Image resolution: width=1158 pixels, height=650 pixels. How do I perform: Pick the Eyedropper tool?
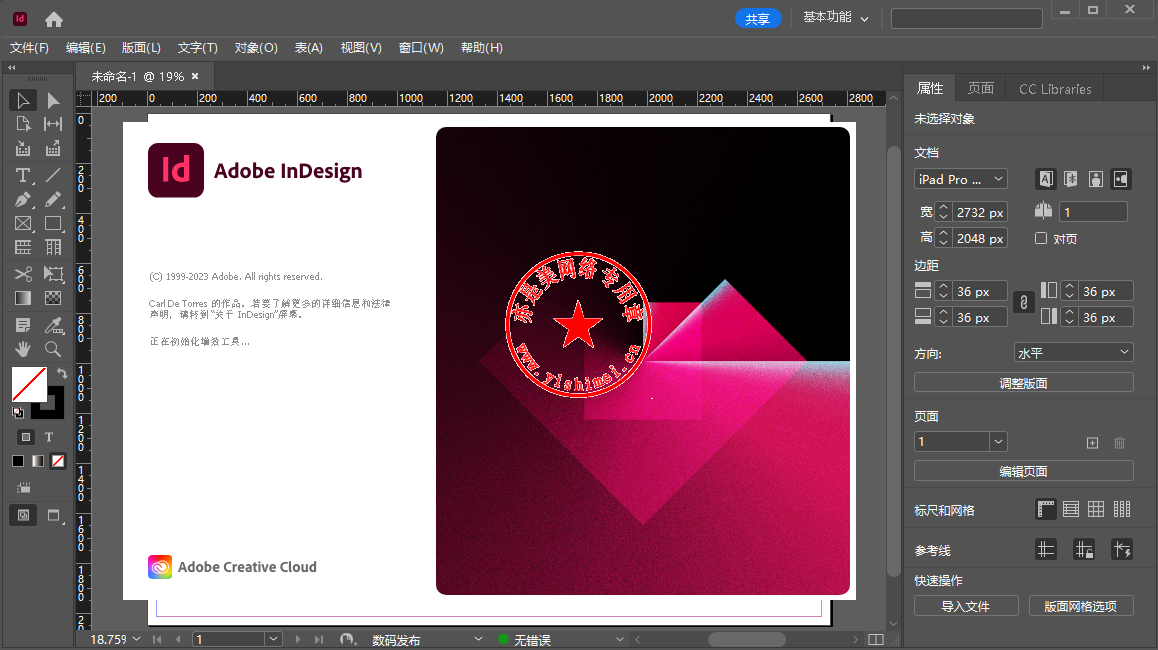click(52, 325)
